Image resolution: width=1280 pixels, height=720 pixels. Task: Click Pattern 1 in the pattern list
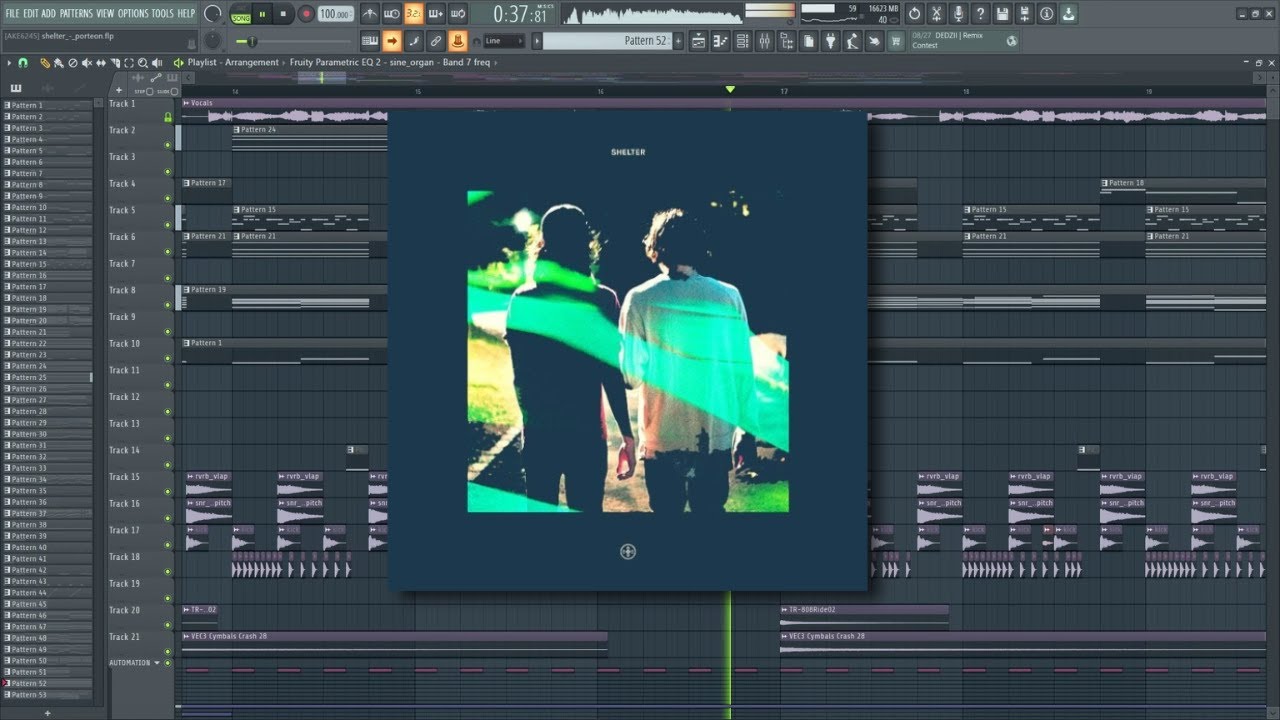[47, 105]
